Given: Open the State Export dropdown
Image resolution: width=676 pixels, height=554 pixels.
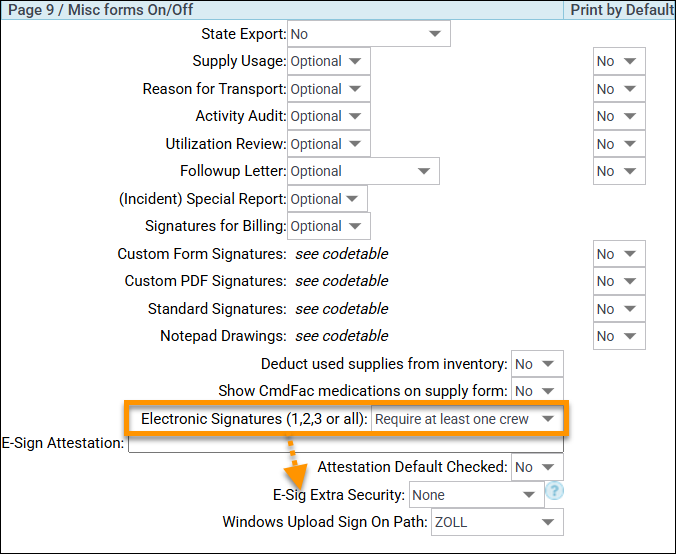Looking at the screenshot, I should pyautogui.click(x=368, y=34).
